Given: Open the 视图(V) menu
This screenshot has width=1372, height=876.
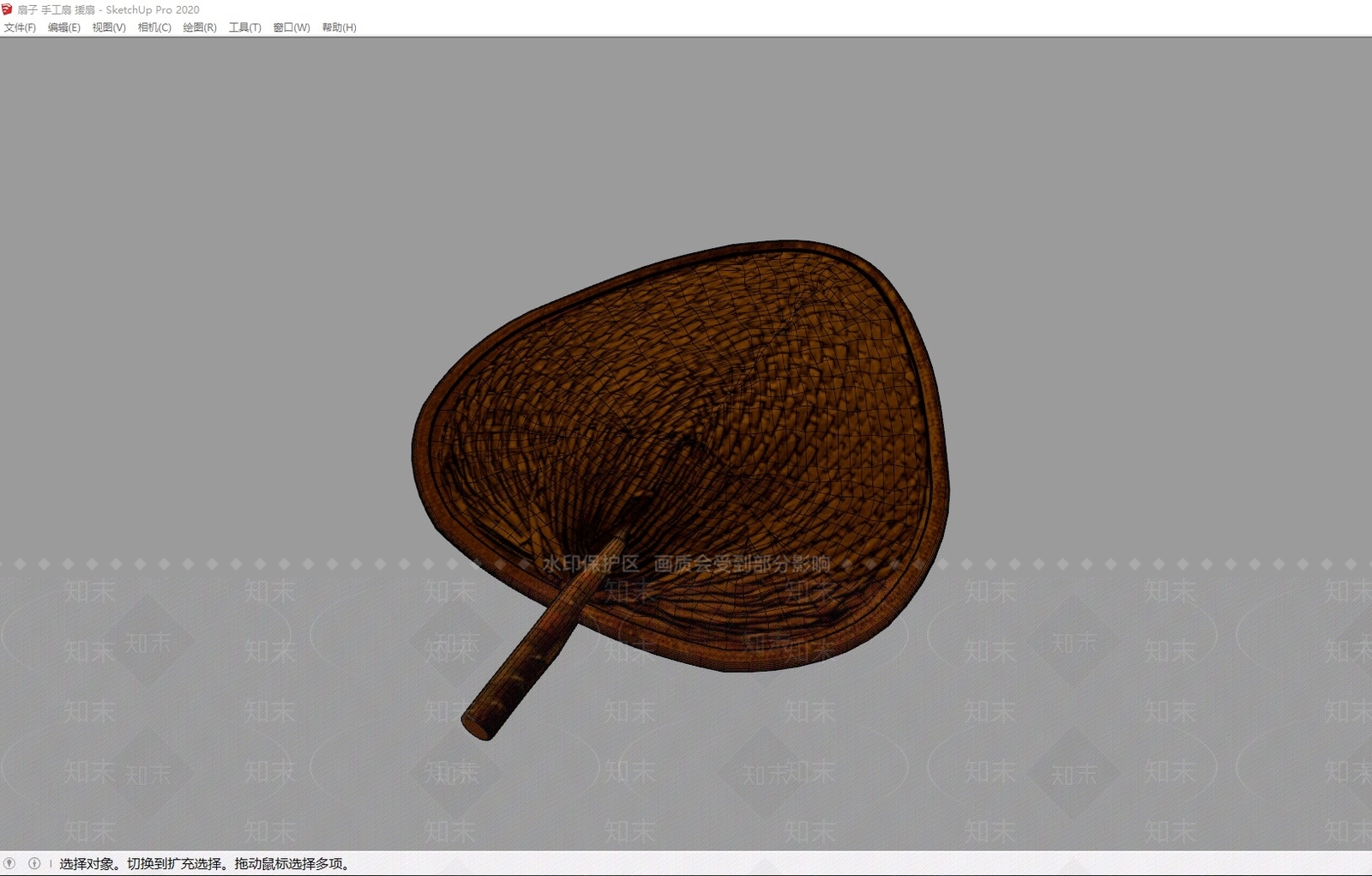Looking at the screenshot, I should [109, 27].
